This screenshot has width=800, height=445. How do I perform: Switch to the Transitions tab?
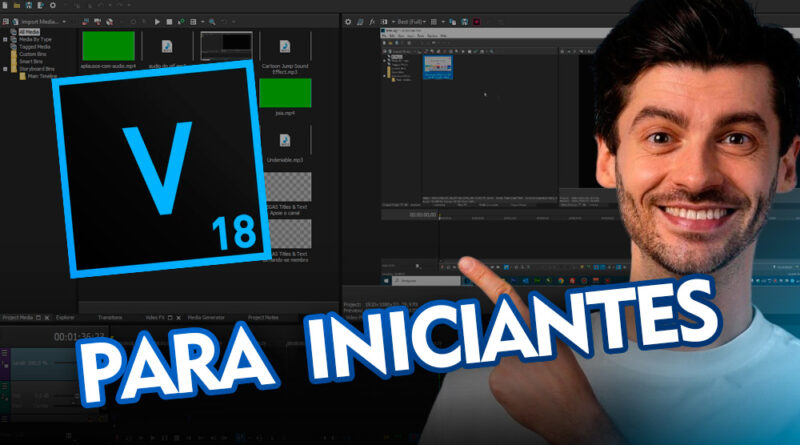click(110, 317)
